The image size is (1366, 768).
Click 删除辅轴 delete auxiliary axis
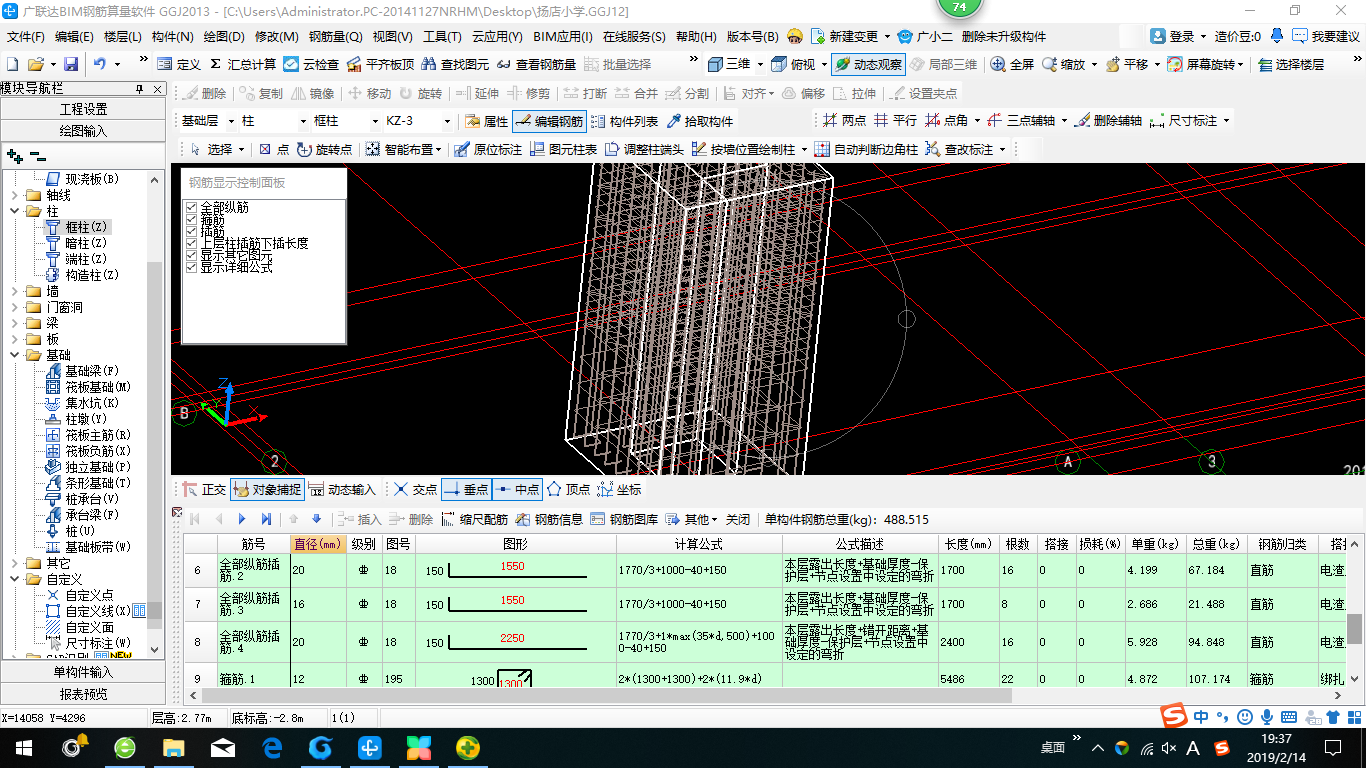coord(1108,120)
